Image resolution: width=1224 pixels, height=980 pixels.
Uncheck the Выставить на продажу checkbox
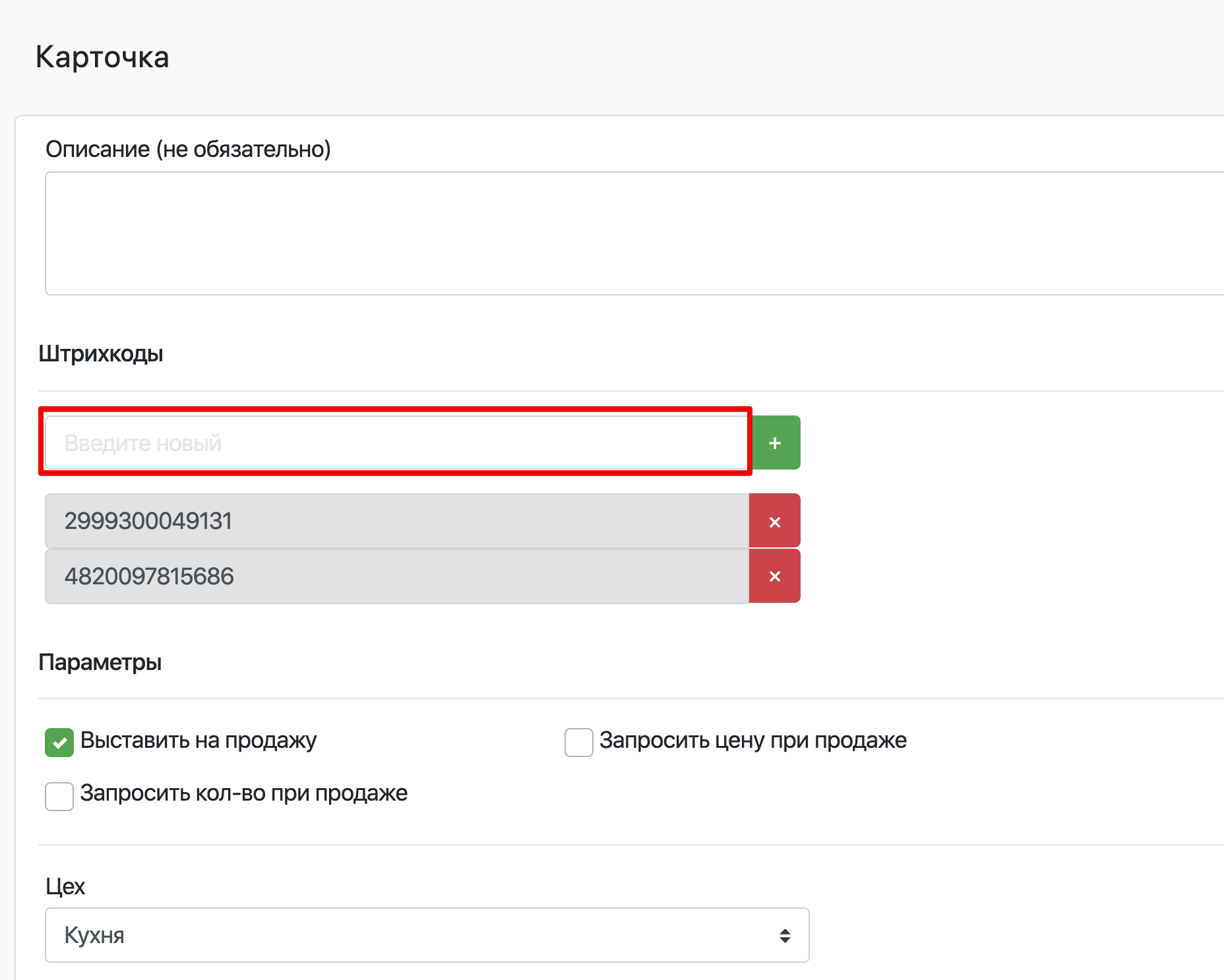click(59, 743)
